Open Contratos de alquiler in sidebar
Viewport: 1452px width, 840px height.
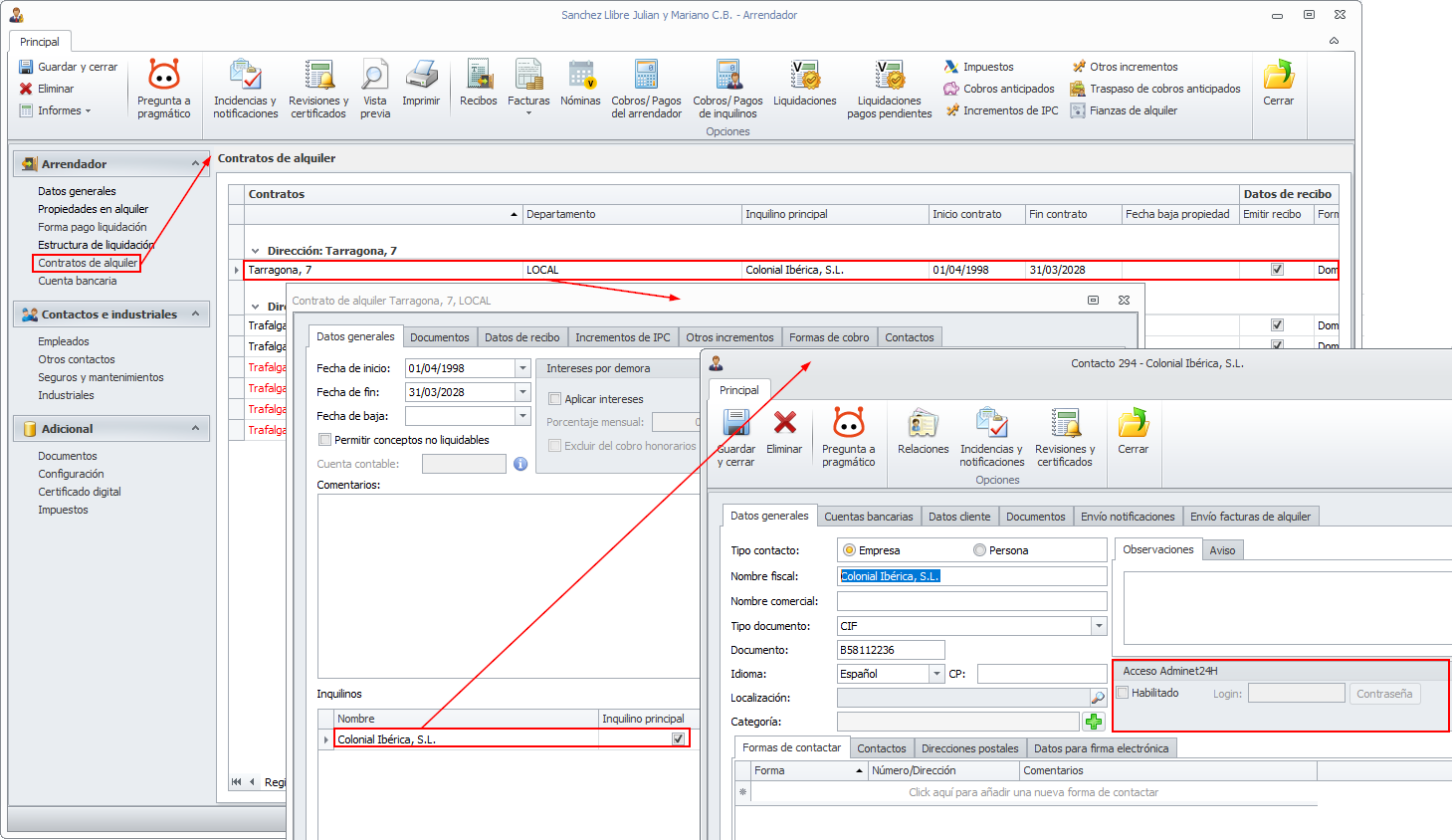[x=88, y=263]
